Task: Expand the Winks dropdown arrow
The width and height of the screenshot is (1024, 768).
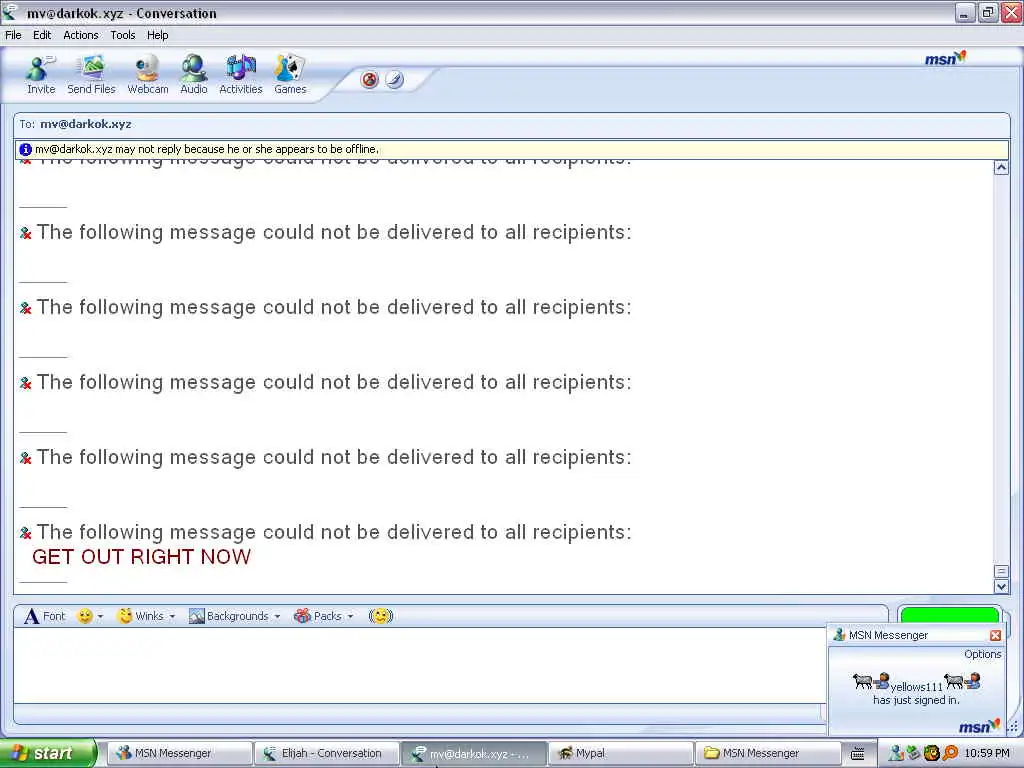Action: tap(172, 616)
